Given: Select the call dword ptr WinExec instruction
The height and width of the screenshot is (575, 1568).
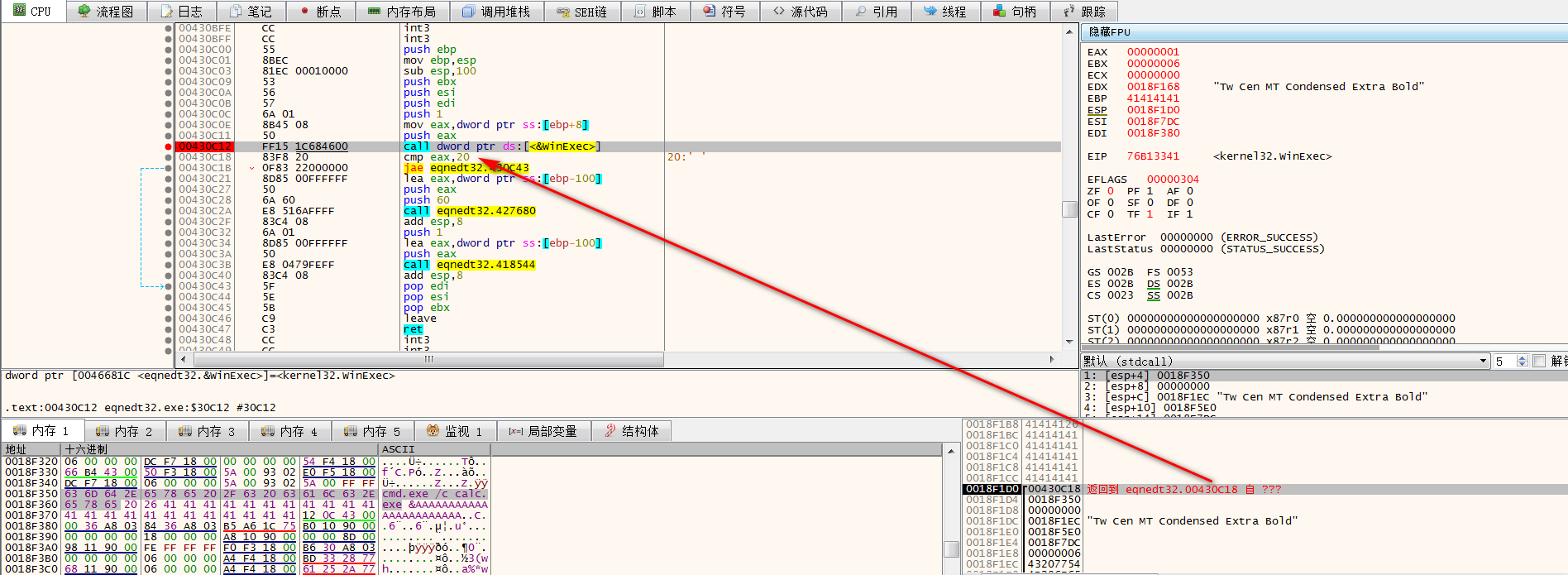Looking at the screenshot, I should (502, 146).
